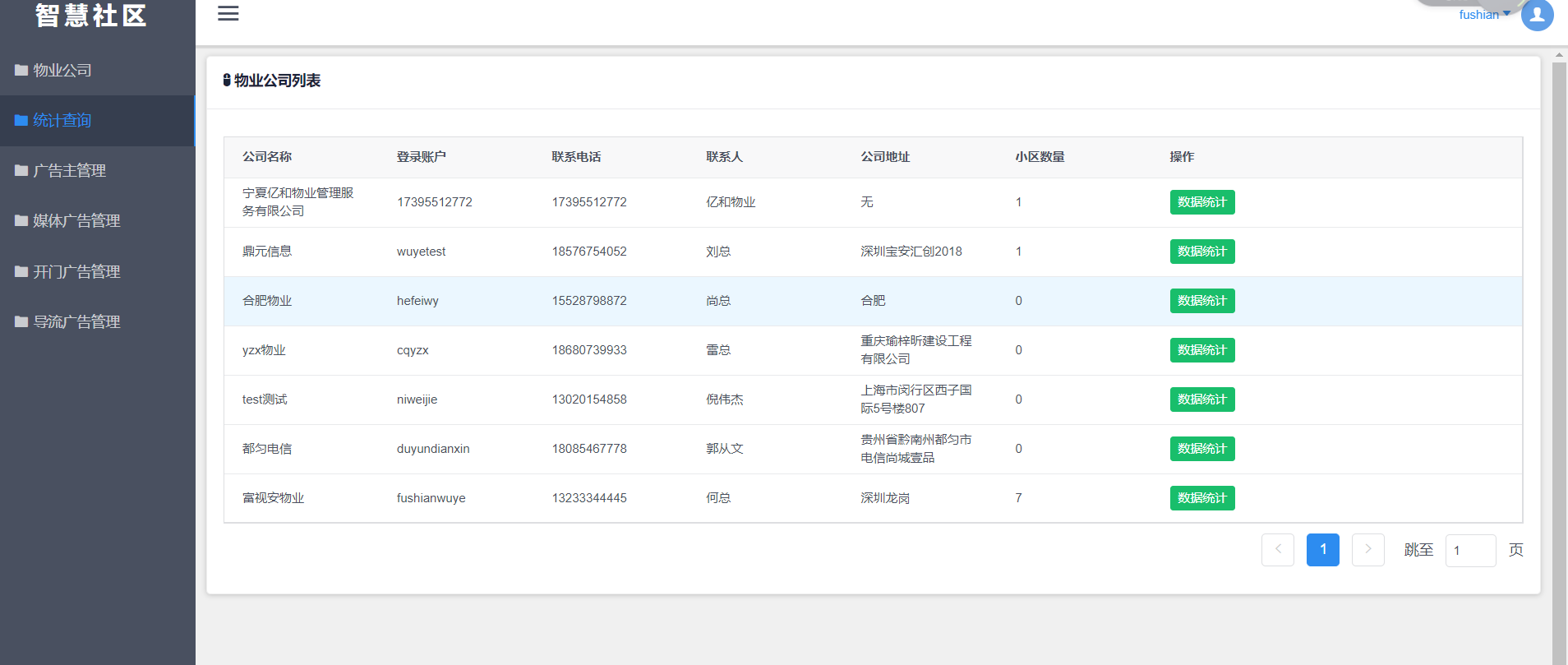Click phone number 13233344445
Image resolution: width=1568 pixels, height=665 pixels.
coord(589,498)
